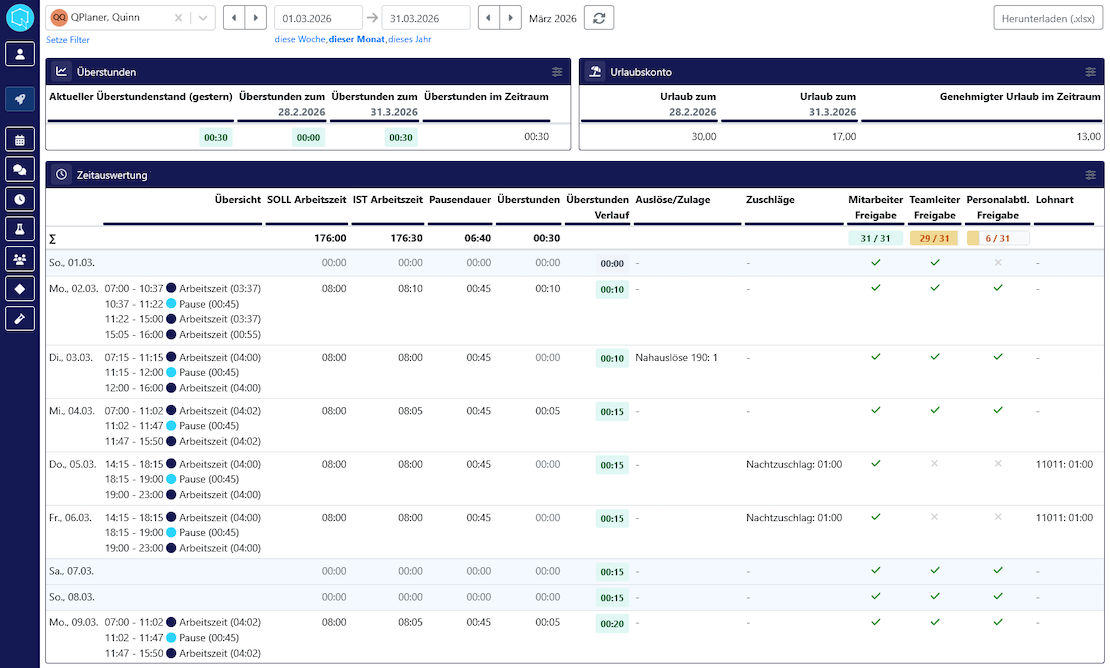1110x668 pixels.
Task: Click the 'Setze Filter' link
Action: 68,40
